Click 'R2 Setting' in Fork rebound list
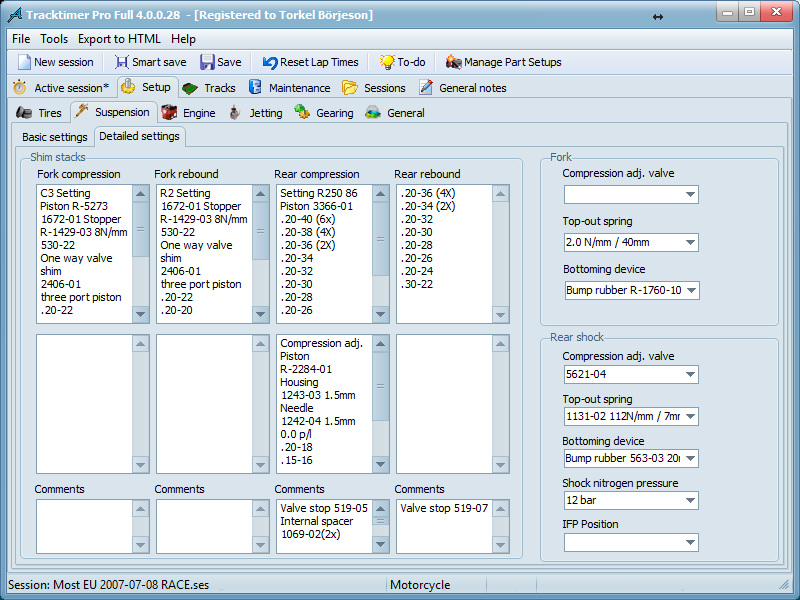This screenshot has height=600, width=800. (x=185, y=193)
